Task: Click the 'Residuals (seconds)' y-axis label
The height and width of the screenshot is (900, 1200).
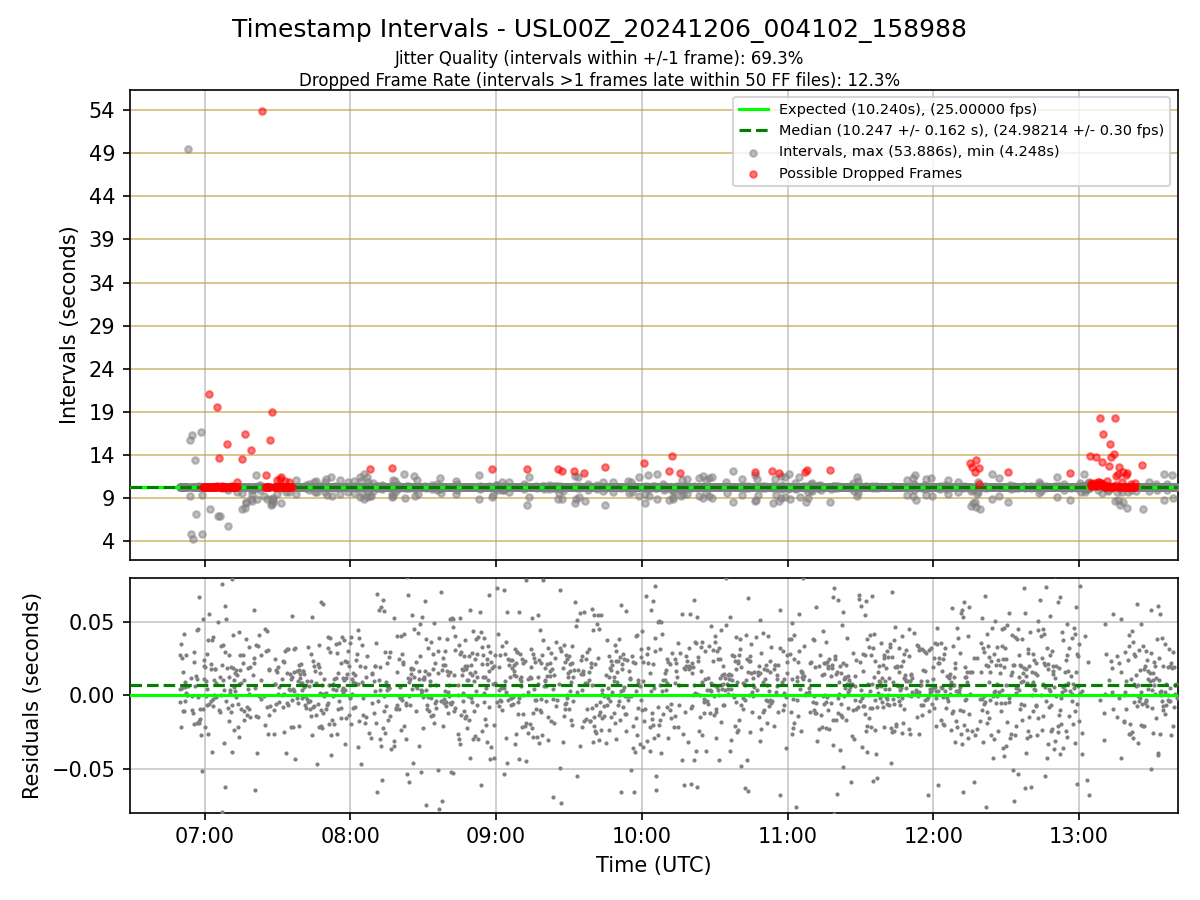Action: click(31, 696)
